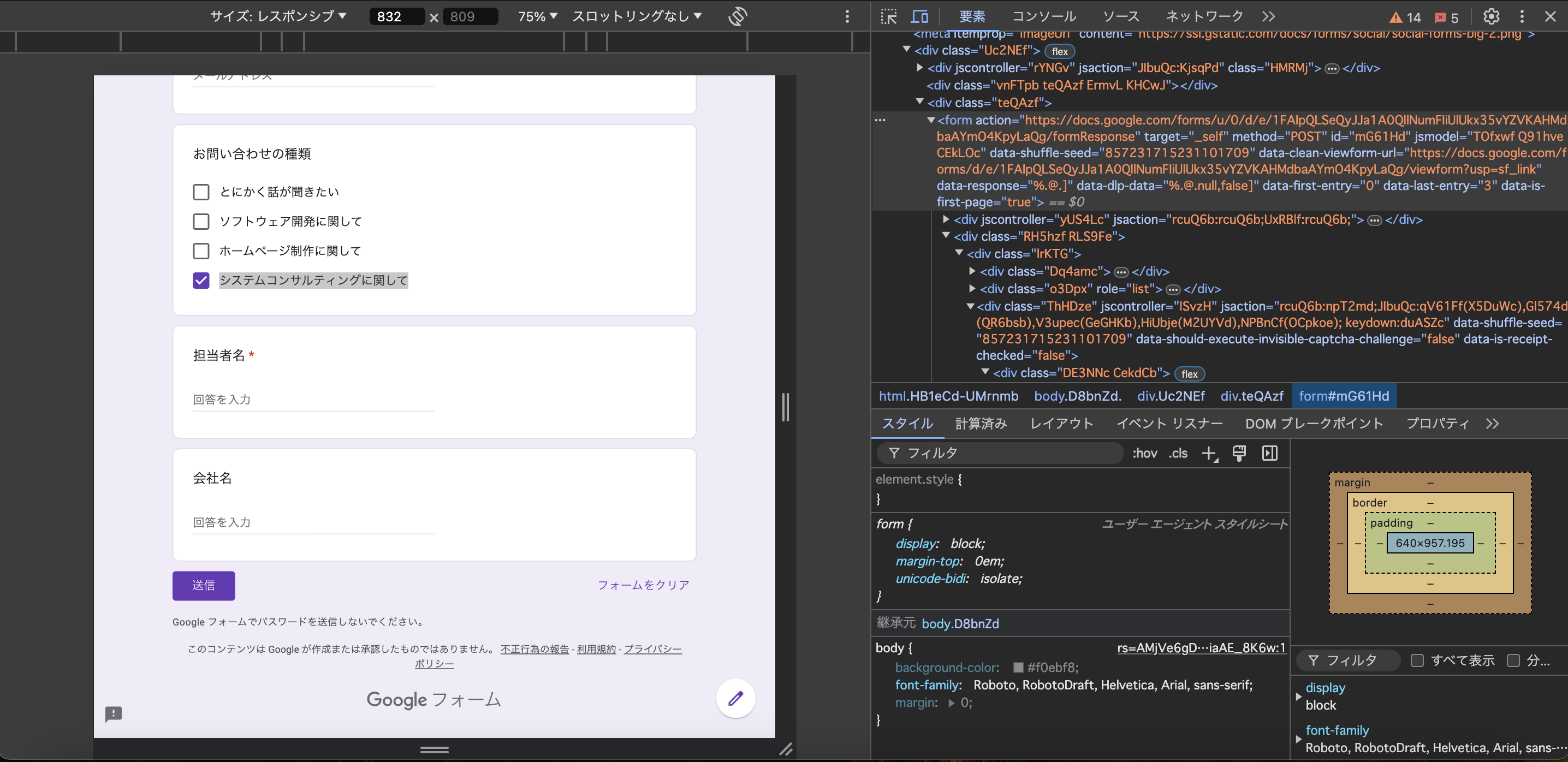This screenshot has height=762, width=1568.
Task: Open 計算済み styles tab
Action: [981, 424]
